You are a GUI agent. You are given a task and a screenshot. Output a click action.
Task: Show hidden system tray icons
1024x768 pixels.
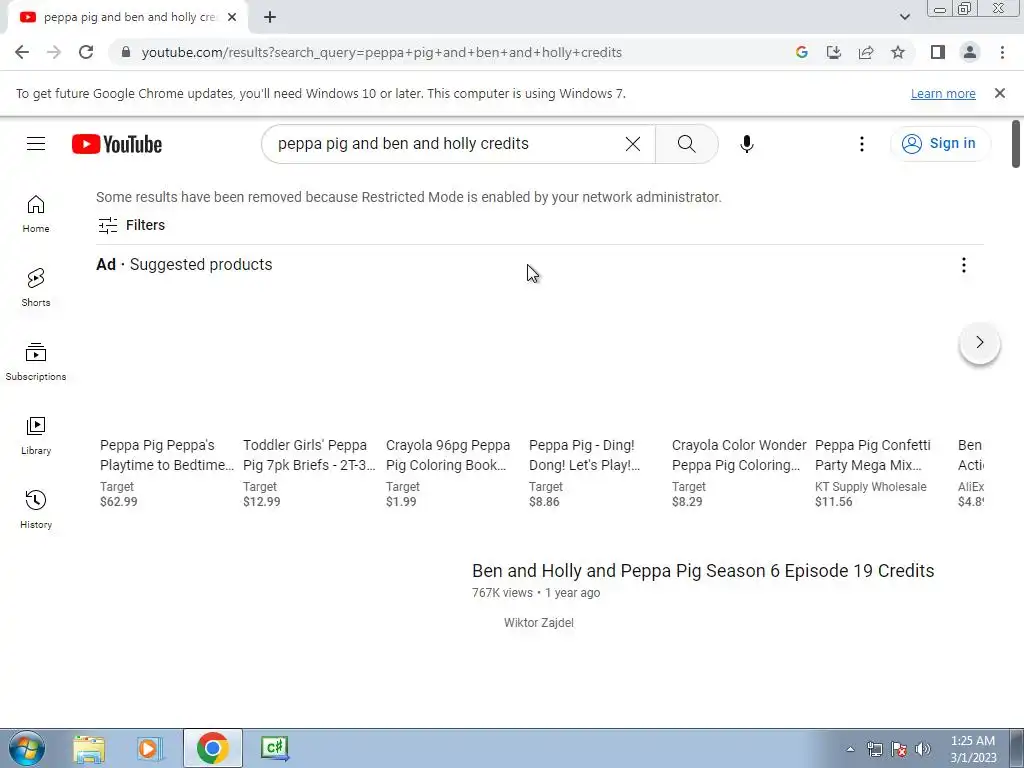(850, 749)
